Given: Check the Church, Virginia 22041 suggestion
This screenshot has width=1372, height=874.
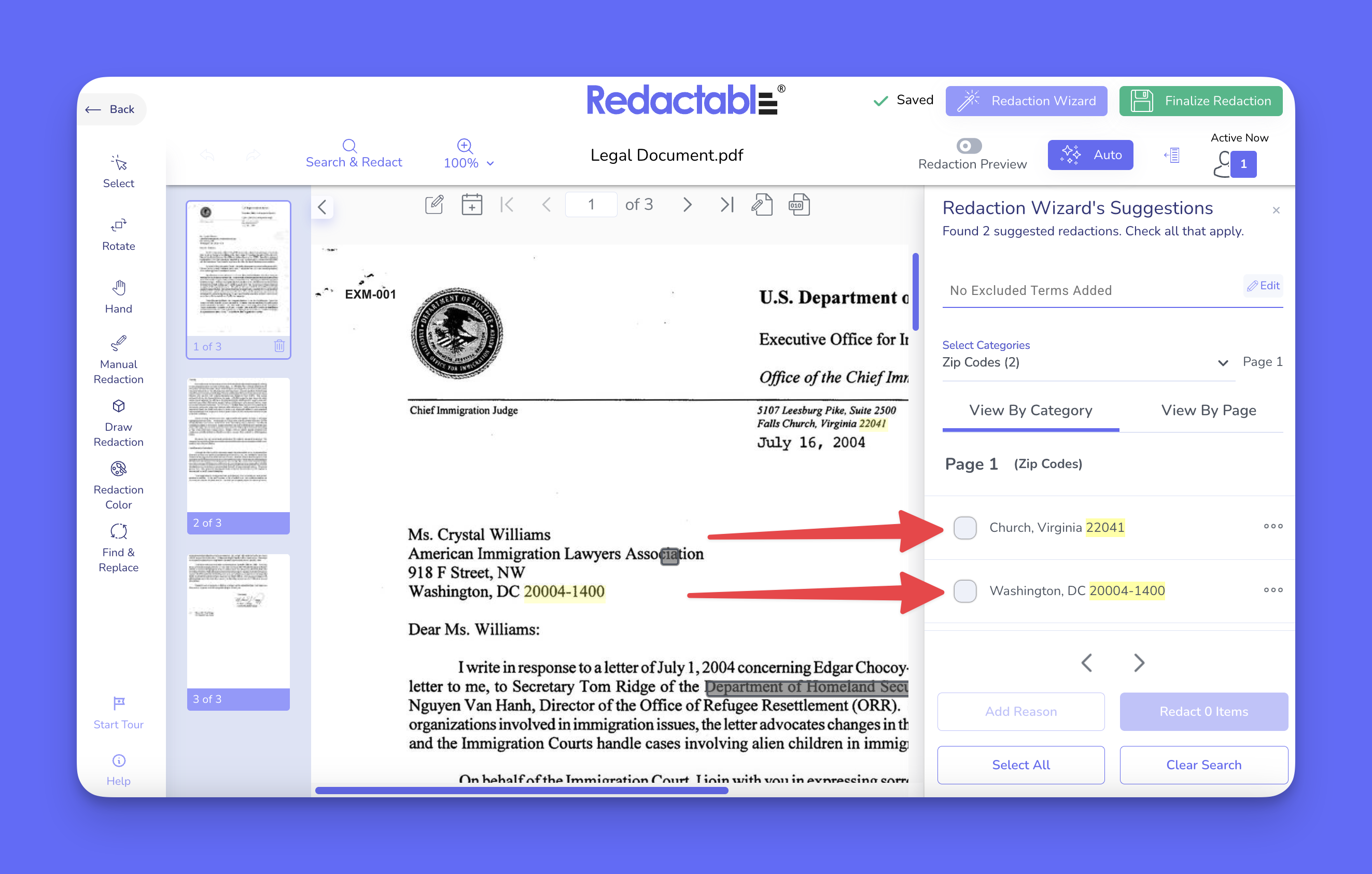Looking at the screenshot, I should click(x=964, y=528).
